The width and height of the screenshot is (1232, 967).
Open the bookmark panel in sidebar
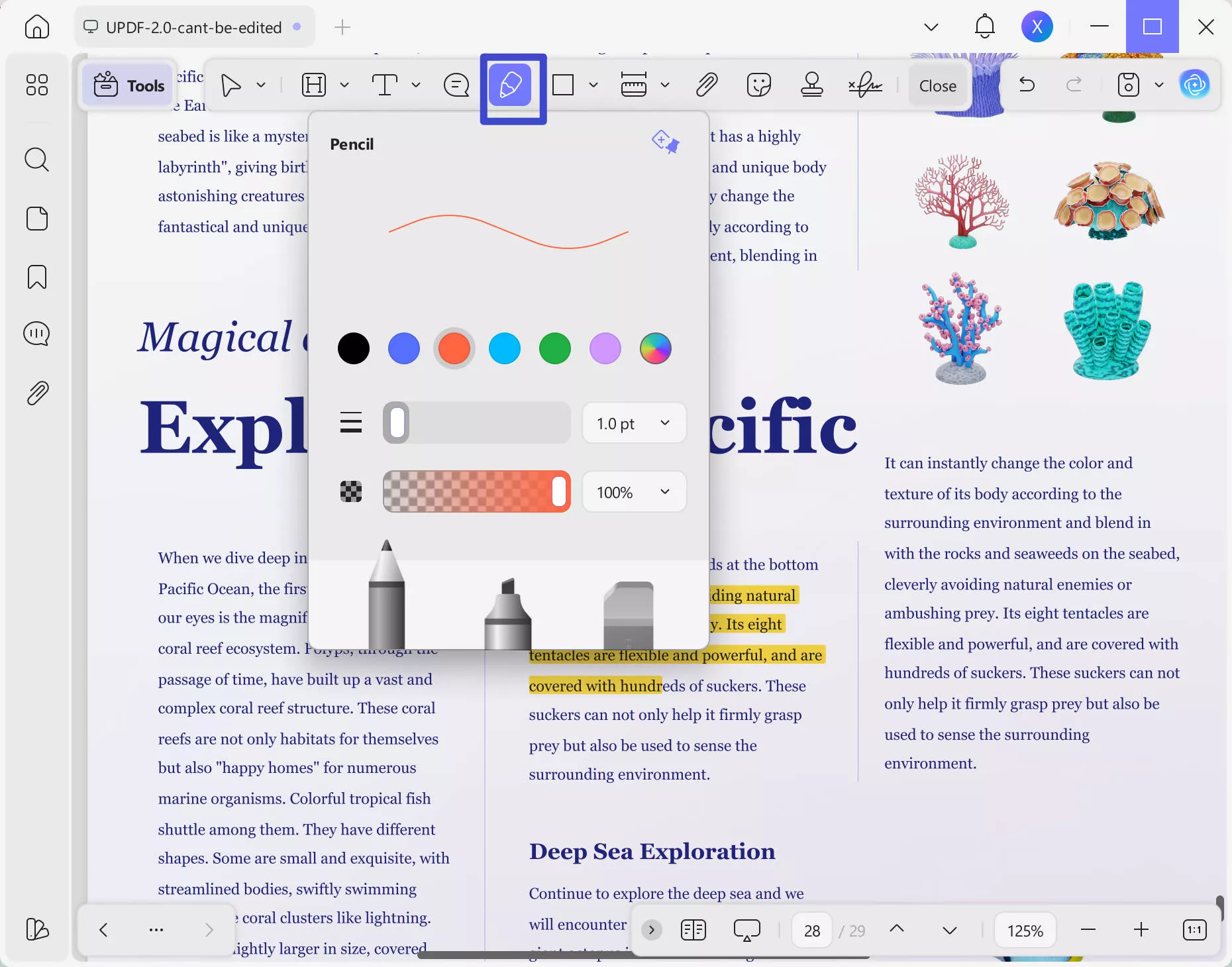[37, 277]
